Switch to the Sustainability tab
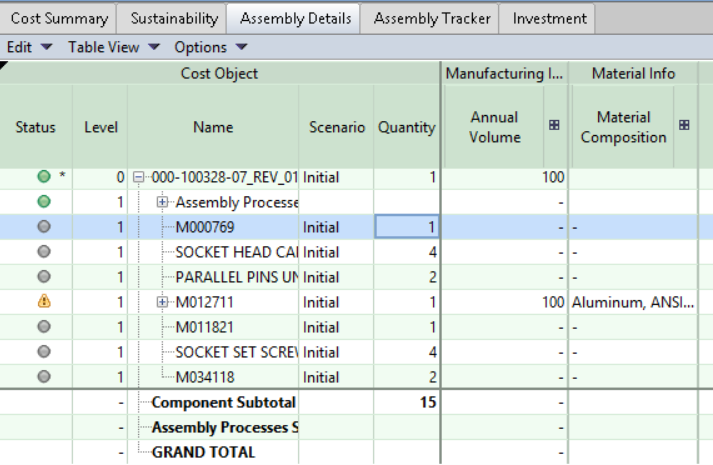713x465 pixels. 174,18
